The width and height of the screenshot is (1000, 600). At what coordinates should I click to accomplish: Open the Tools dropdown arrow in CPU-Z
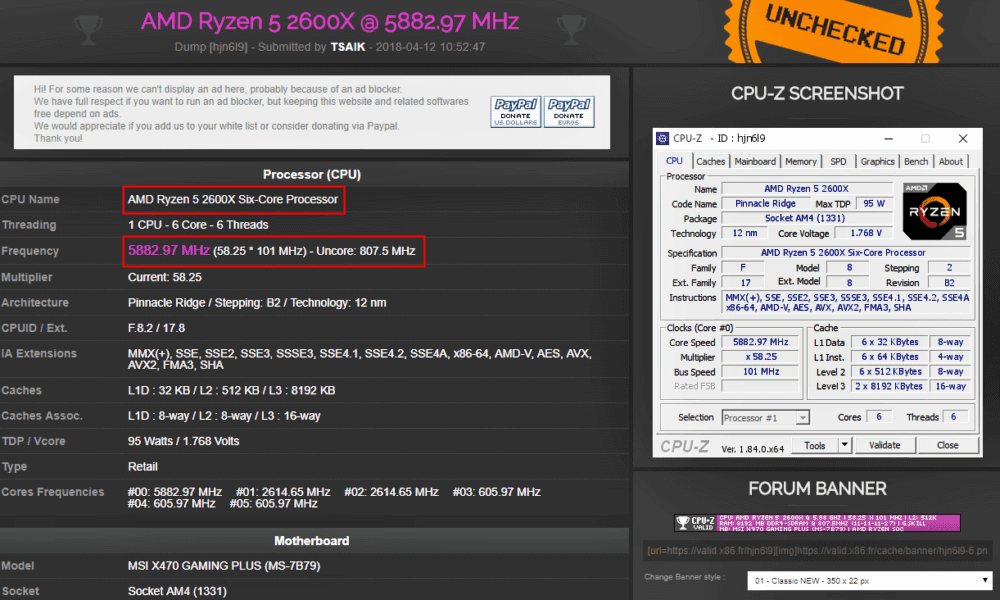click(x=844, y=445)
